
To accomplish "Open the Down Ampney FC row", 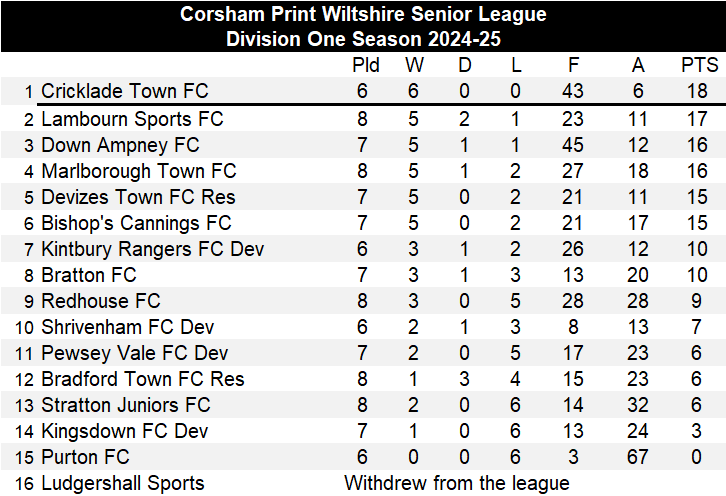I will point(120,145).
